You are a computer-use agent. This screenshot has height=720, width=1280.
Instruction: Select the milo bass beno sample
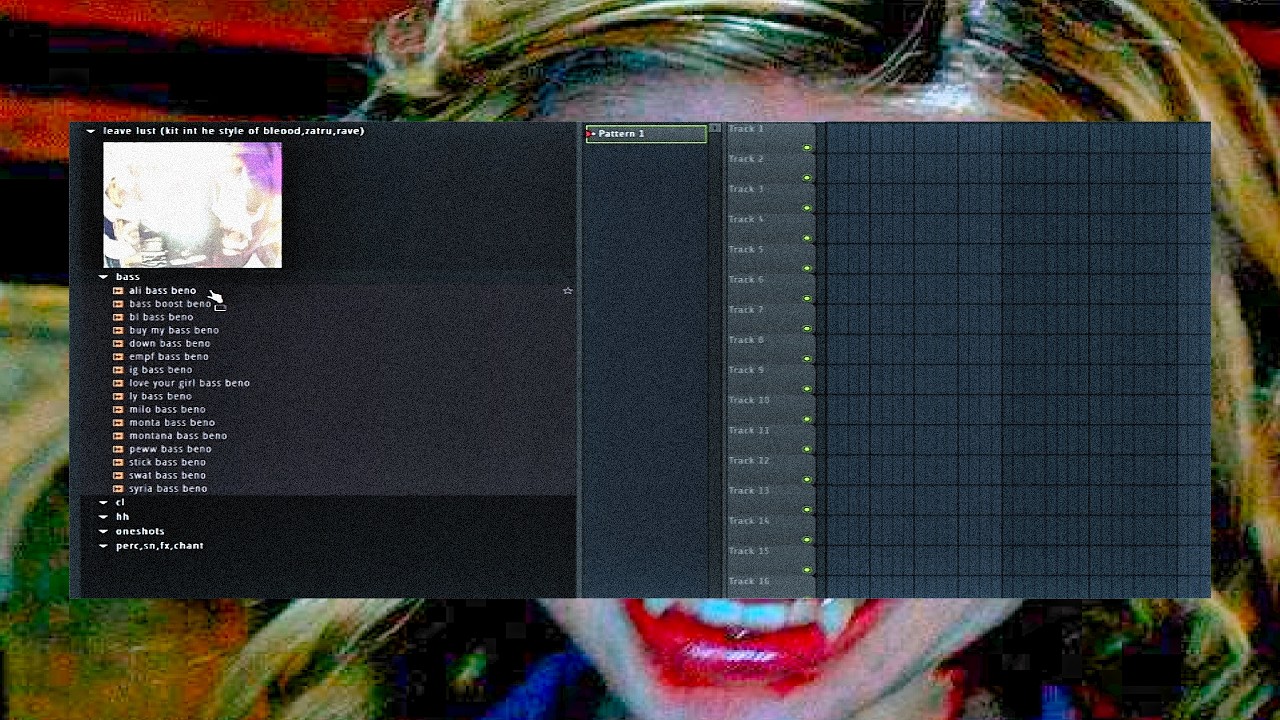167,409
